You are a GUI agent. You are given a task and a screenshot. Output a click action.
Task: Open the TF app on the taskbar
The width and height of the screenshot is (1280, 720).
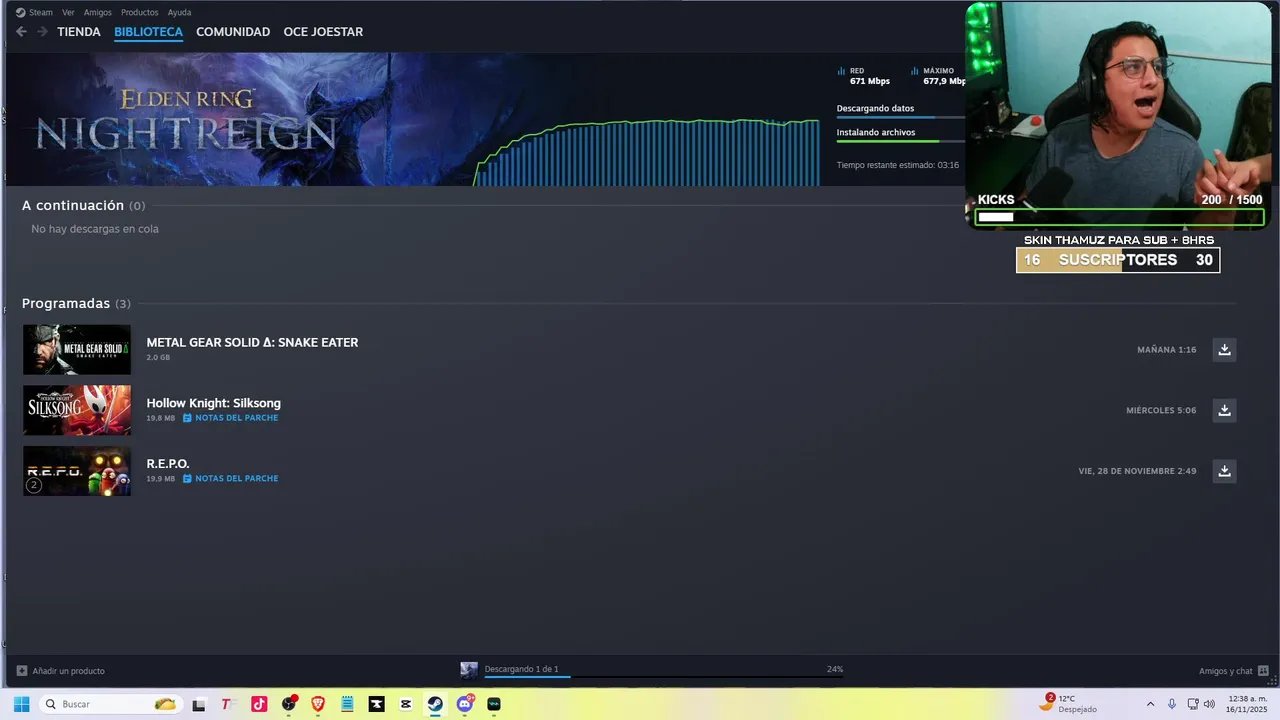tap(227, 704)
